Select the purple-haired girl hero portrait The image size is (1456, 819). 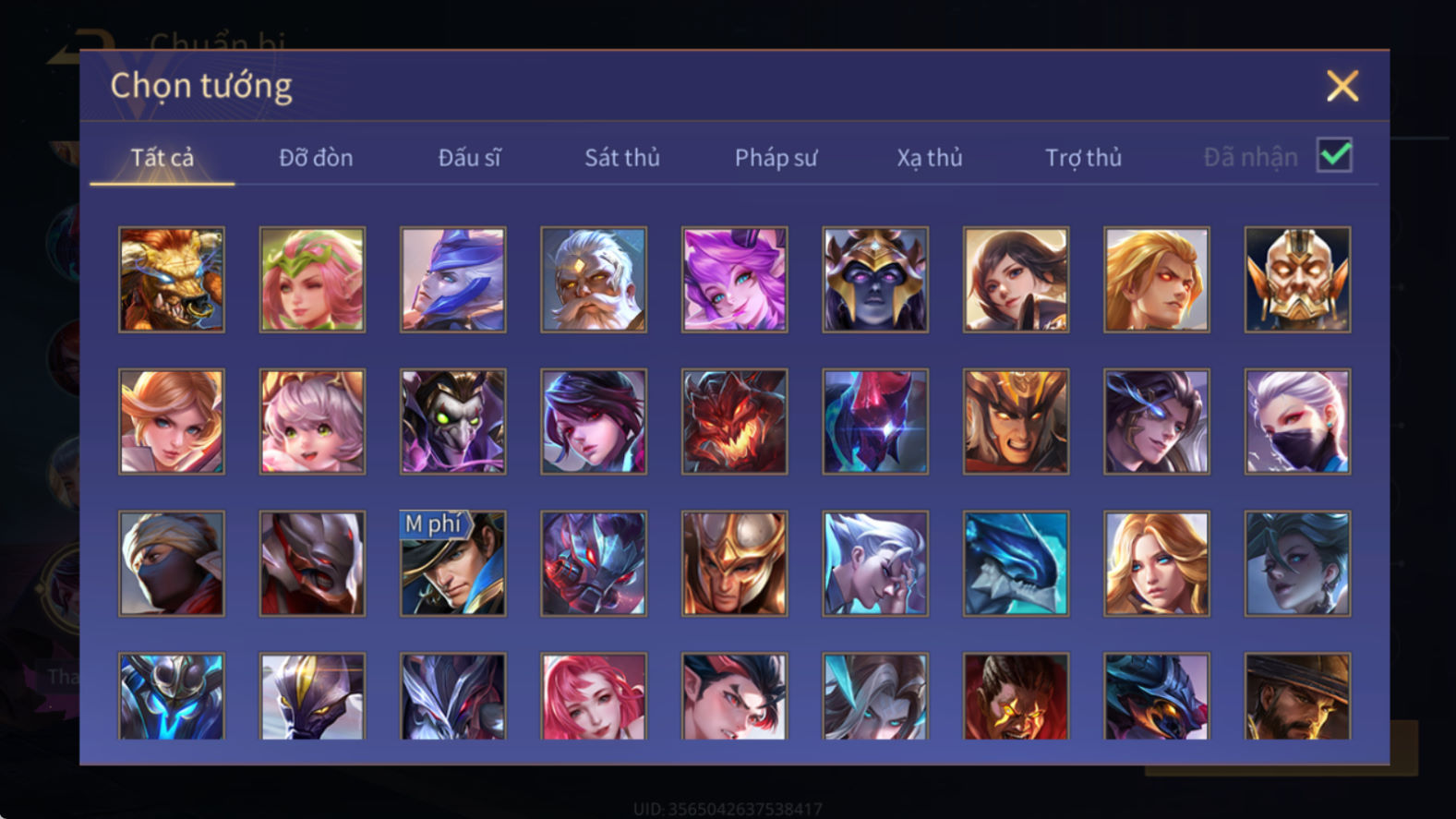735,280
